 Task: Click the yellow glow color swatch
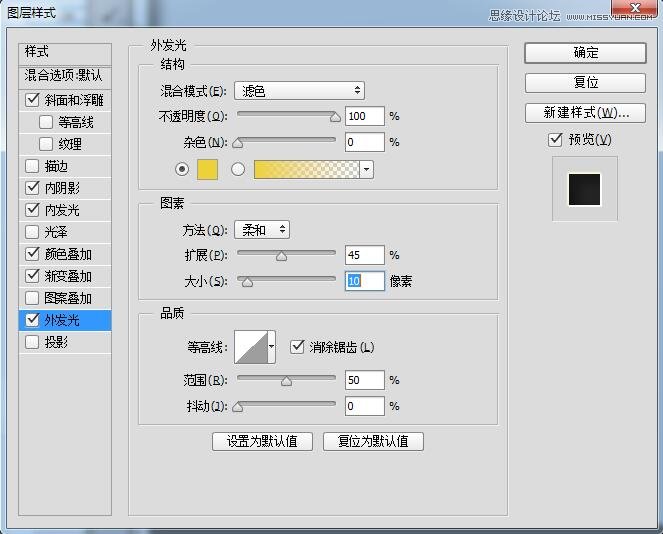pyautogui.click(x=208, y=170)
